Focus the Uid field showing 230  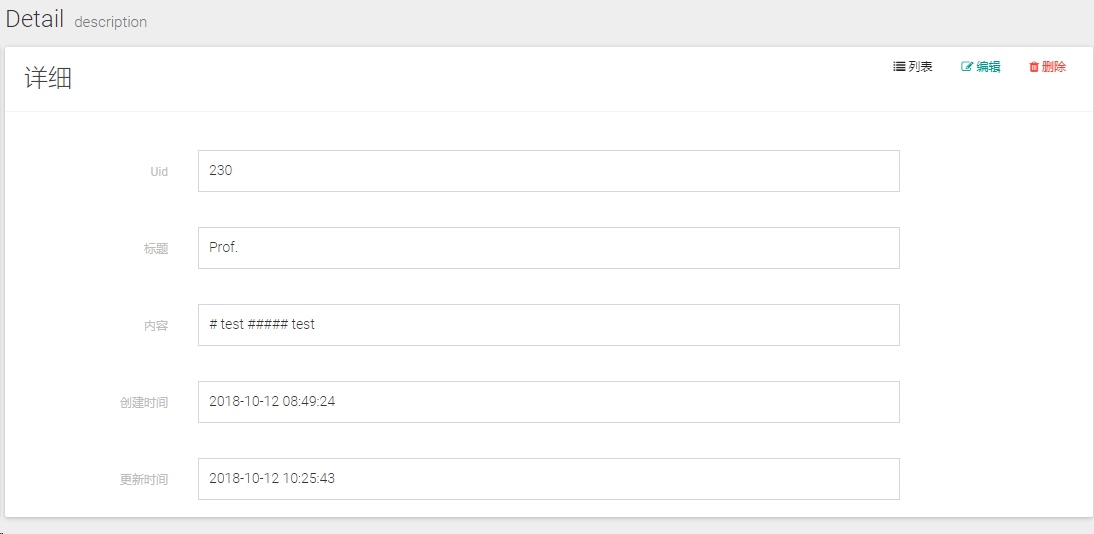click(x=548, y=171)
